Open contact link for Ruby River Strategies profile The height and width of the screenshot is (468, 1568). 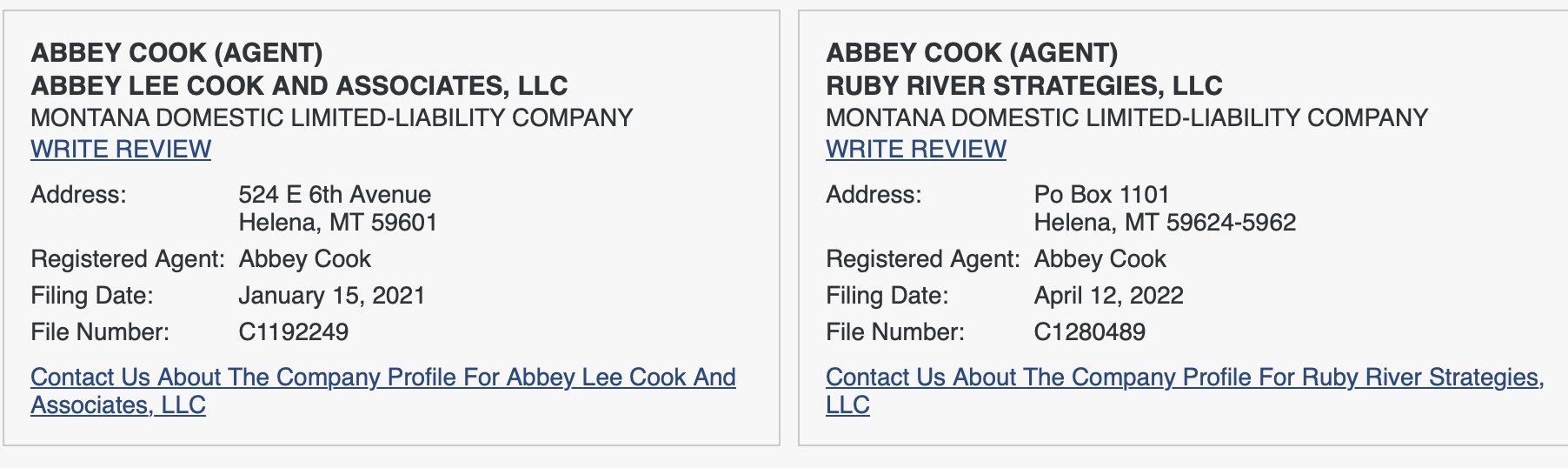click(1184, 378)
